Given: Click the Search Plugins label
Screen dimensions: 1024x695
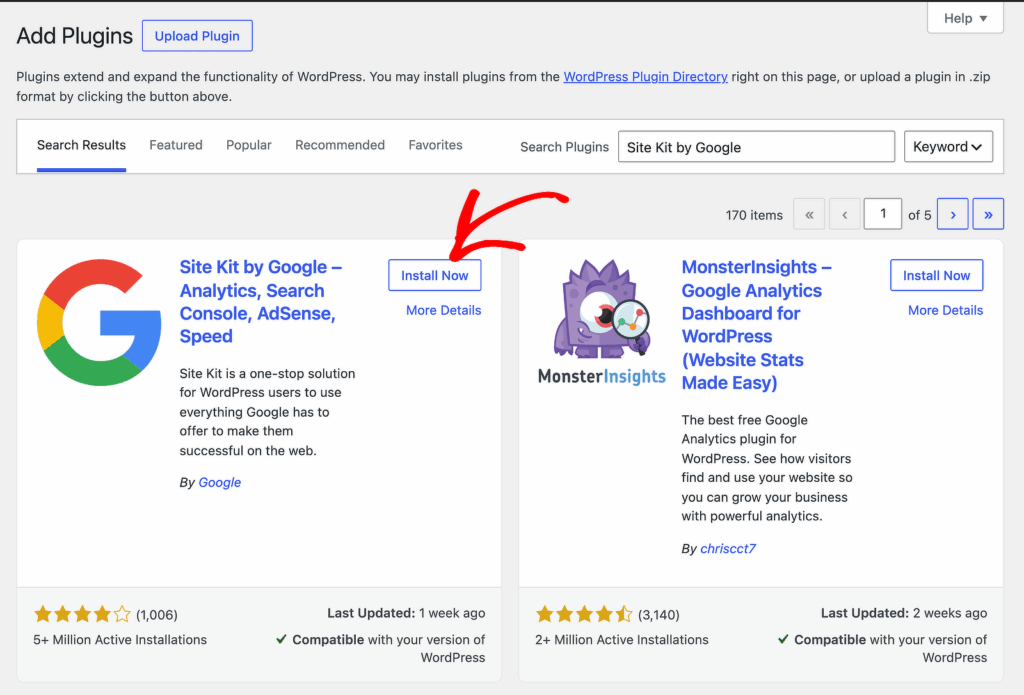Looking at the screenshot, I should [x=564, y=147].
